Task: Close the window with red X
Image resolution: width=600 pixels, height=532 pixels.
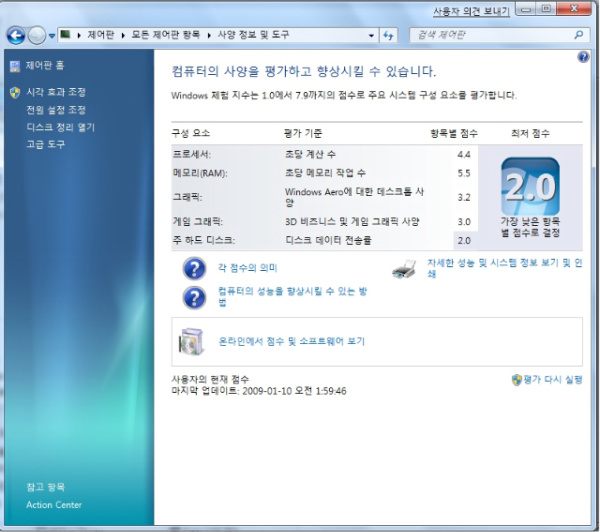Action: click(x=574, y=9)
